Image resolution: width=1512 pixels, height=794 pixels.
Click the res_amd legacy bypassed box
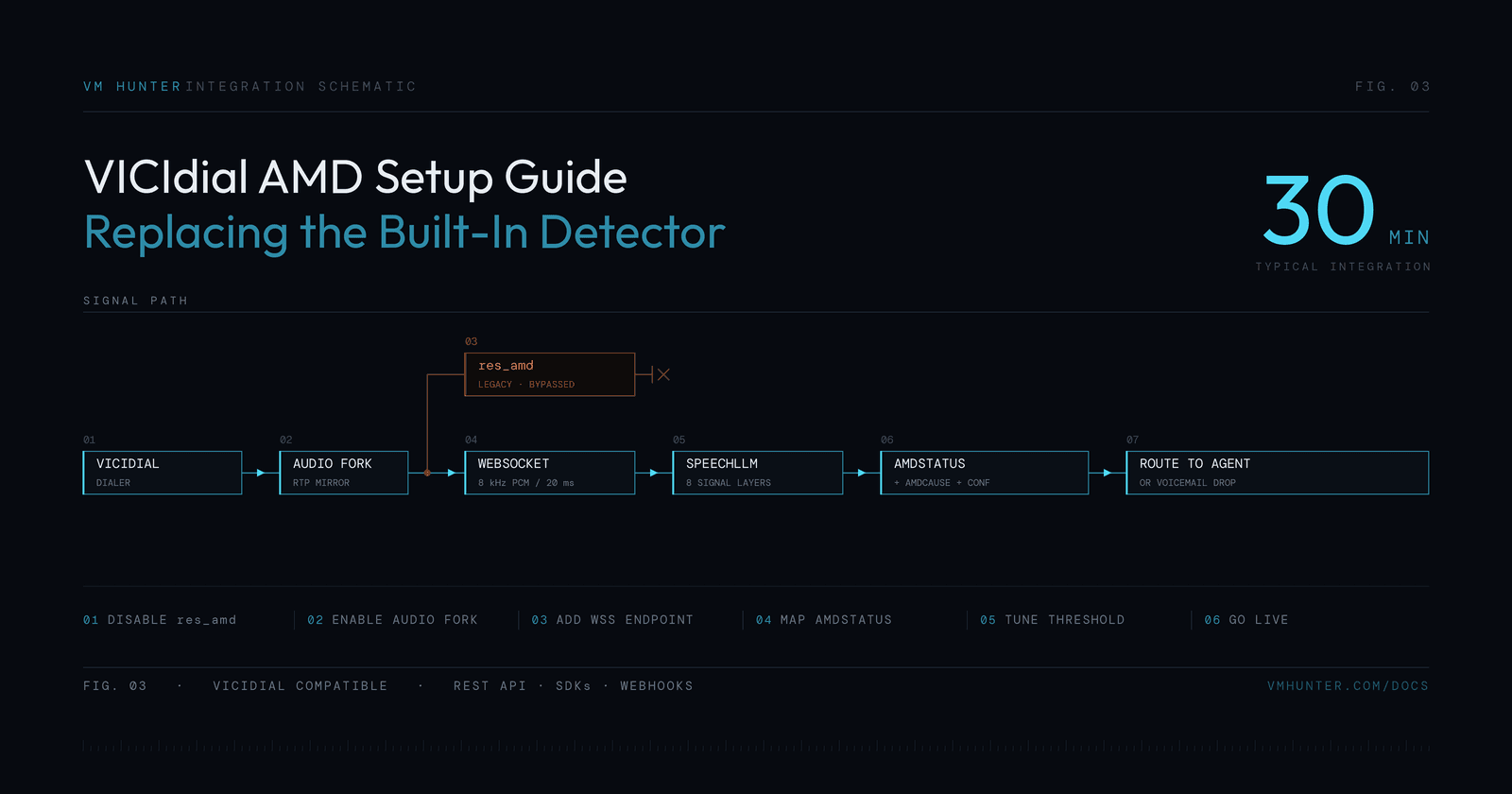pos(550,374)
